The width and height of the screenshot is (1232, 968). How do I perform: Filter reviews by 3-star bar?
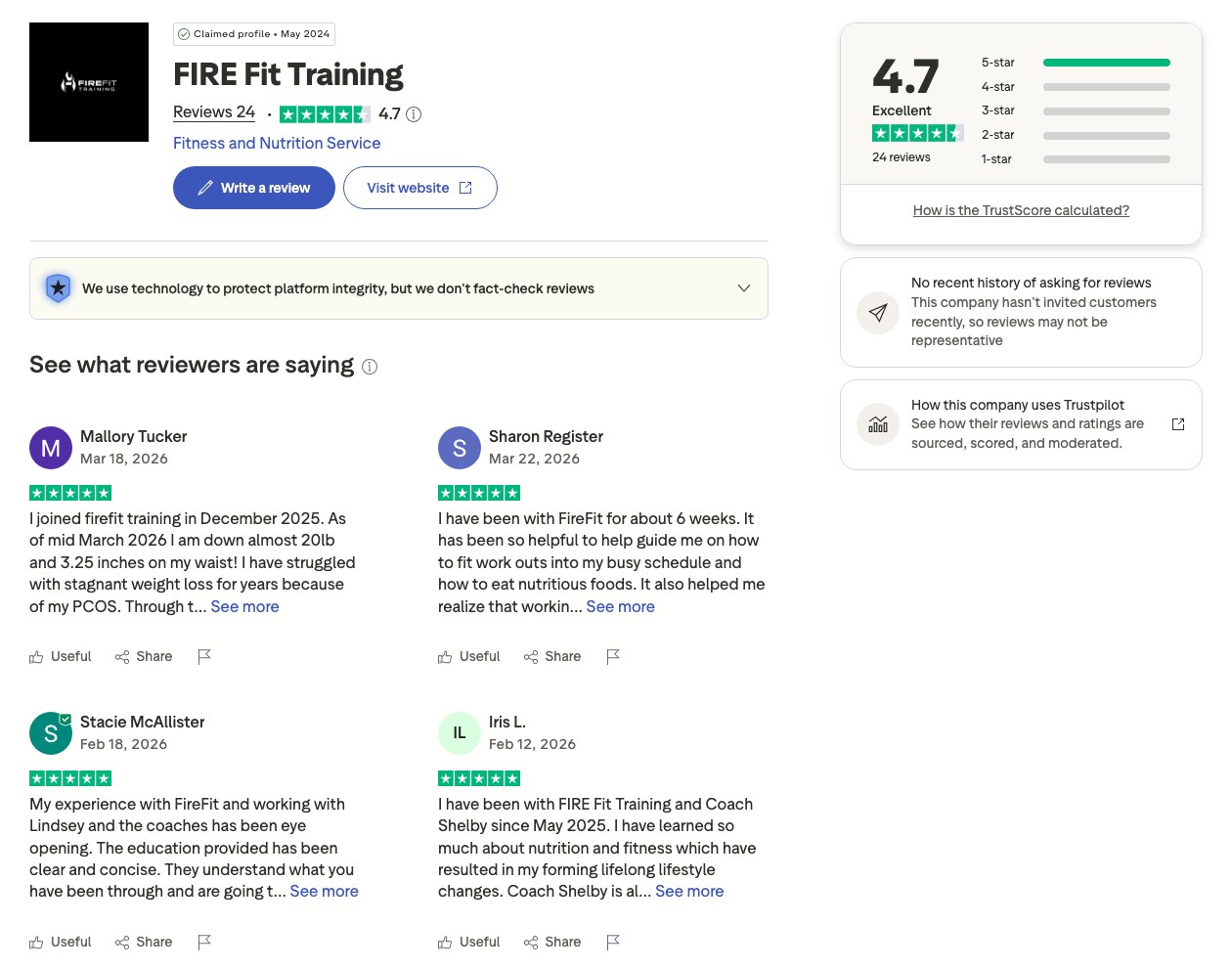1107,110
